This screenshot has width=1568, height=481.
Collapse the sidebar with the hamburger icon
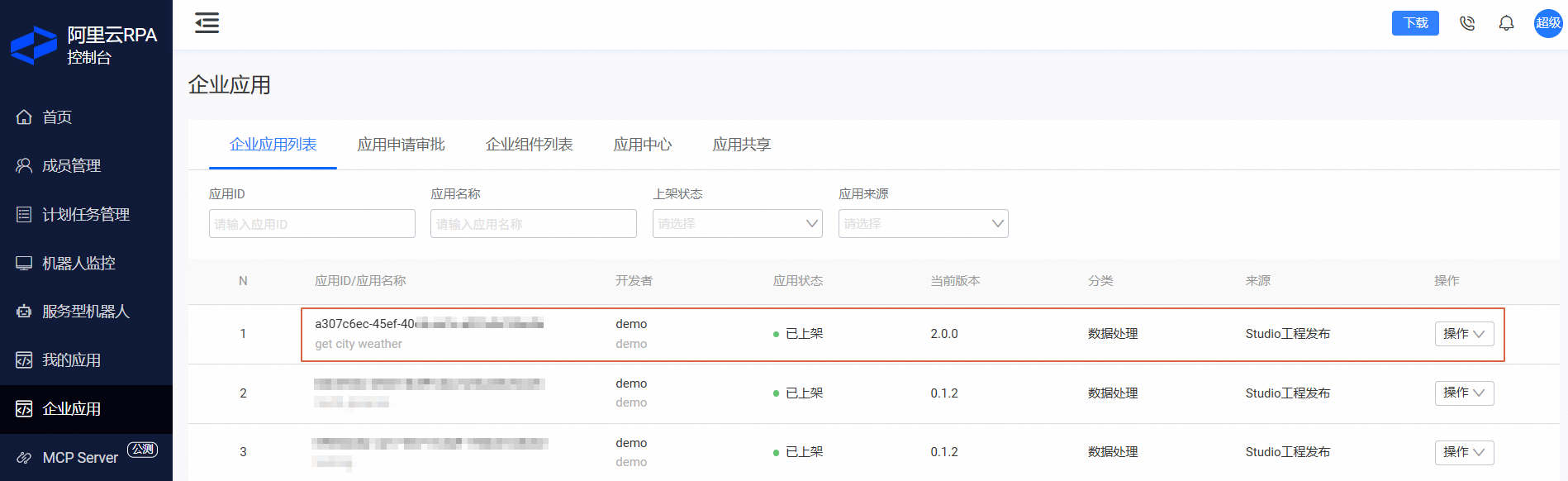click(207, 23)
